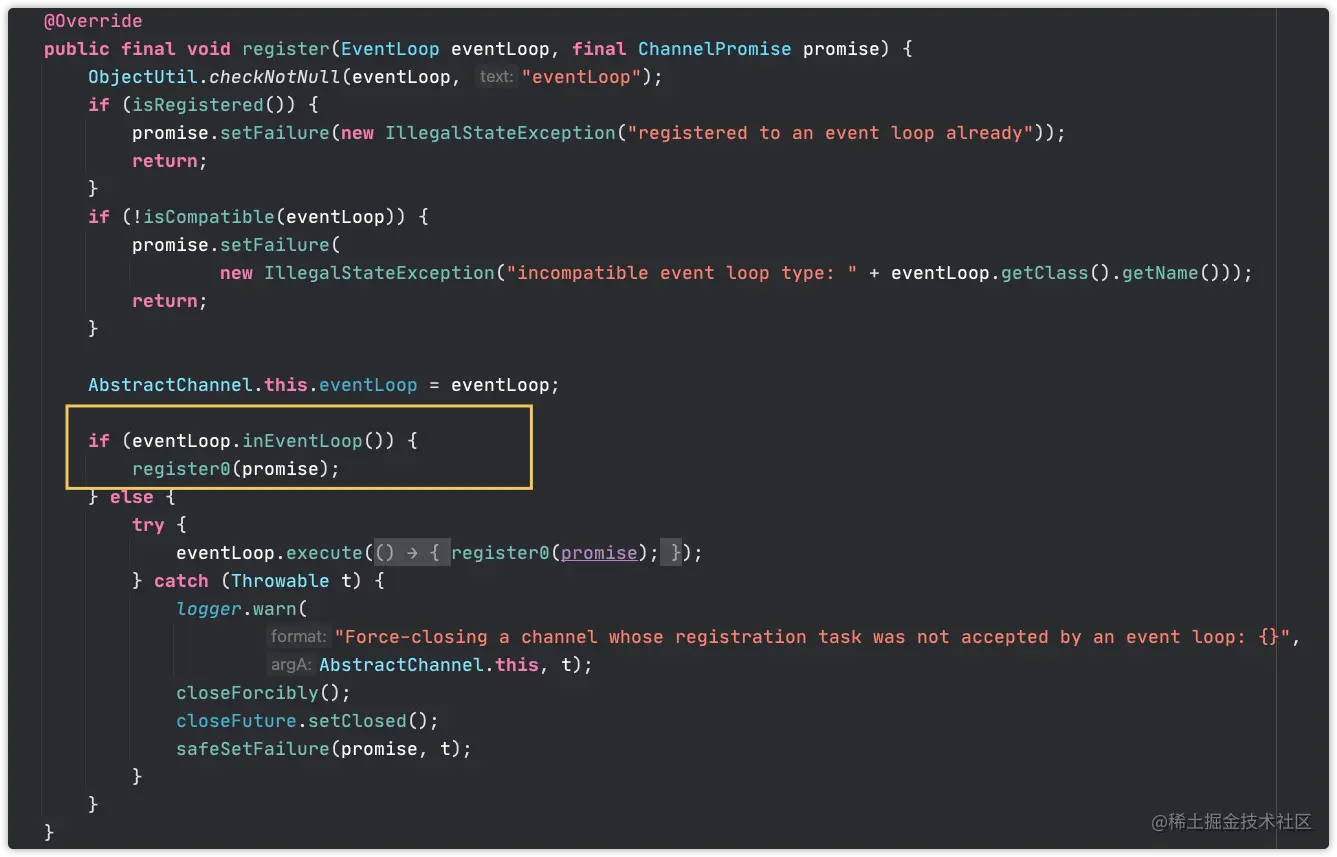The width and height of the screenshot is (1337, 857).
Task: Select the warn method call
Action: click(275, 609)
